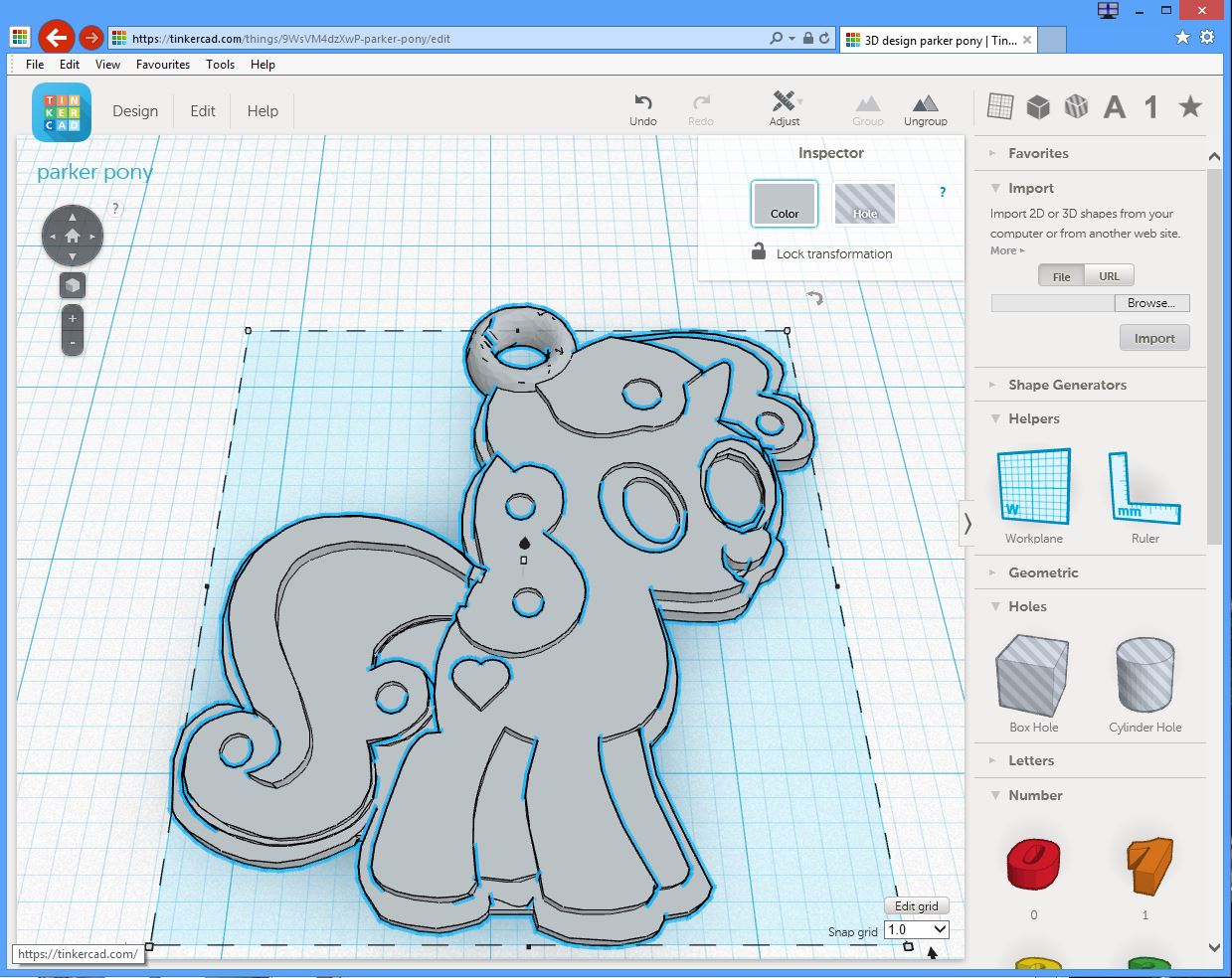Set shape to Hole in Inspector

click(x=864, y=204)
